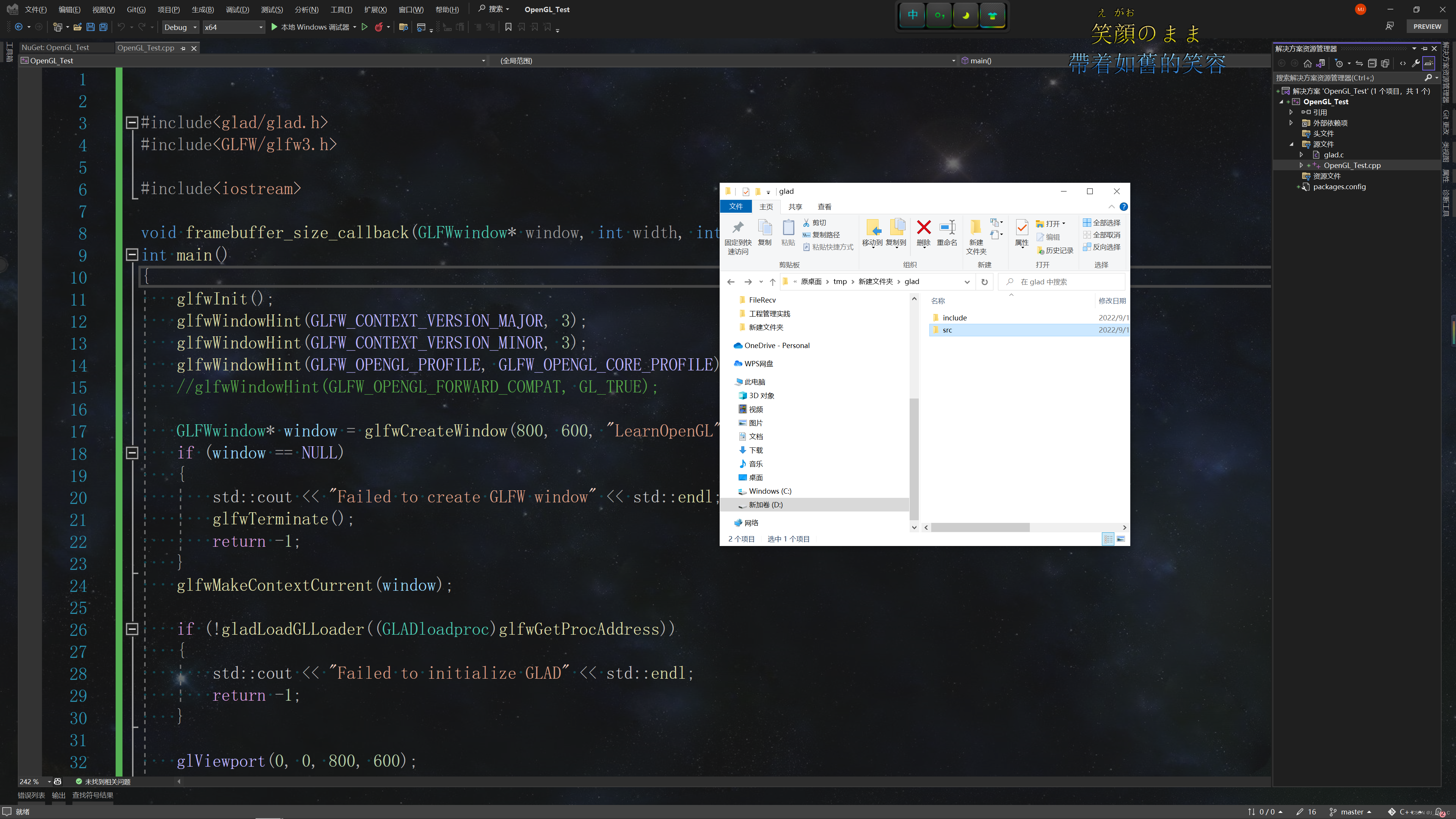Click the refresh button beside address bar

[985, 281]
